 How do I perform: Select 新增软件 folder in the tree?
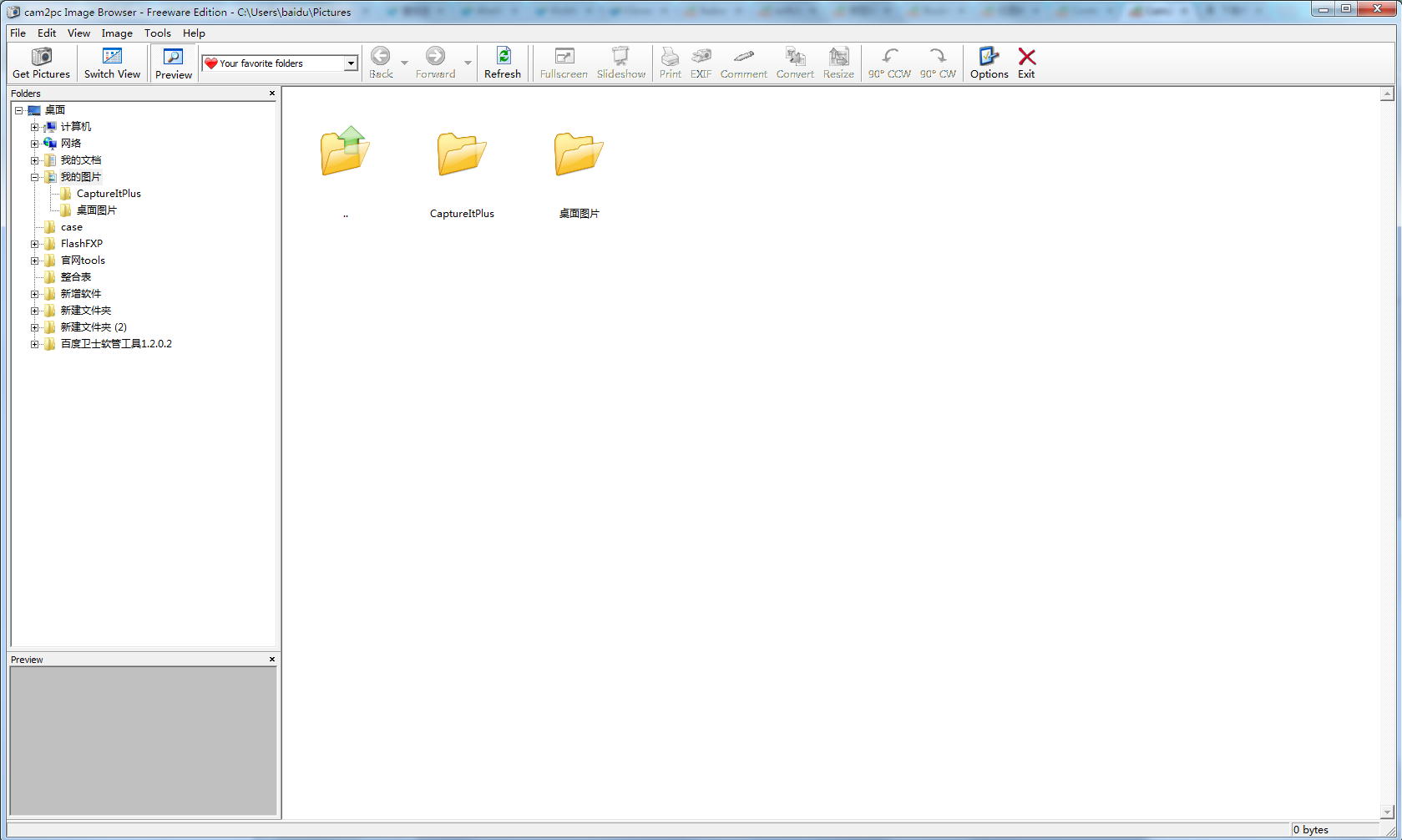pyautogui.click(x=81, y=294)
